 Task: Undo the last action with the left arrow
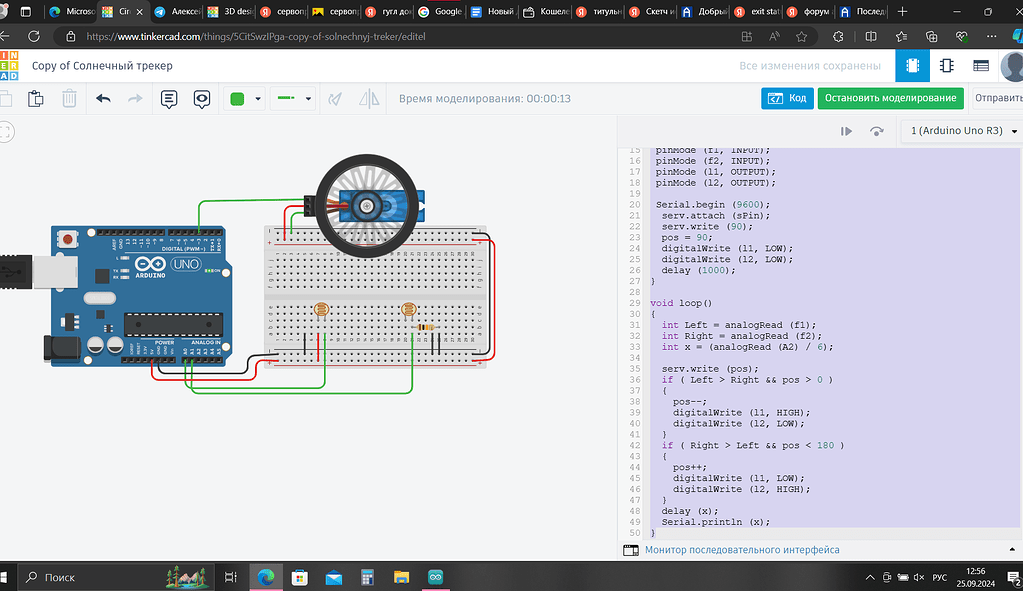click(x=103, y=98)
